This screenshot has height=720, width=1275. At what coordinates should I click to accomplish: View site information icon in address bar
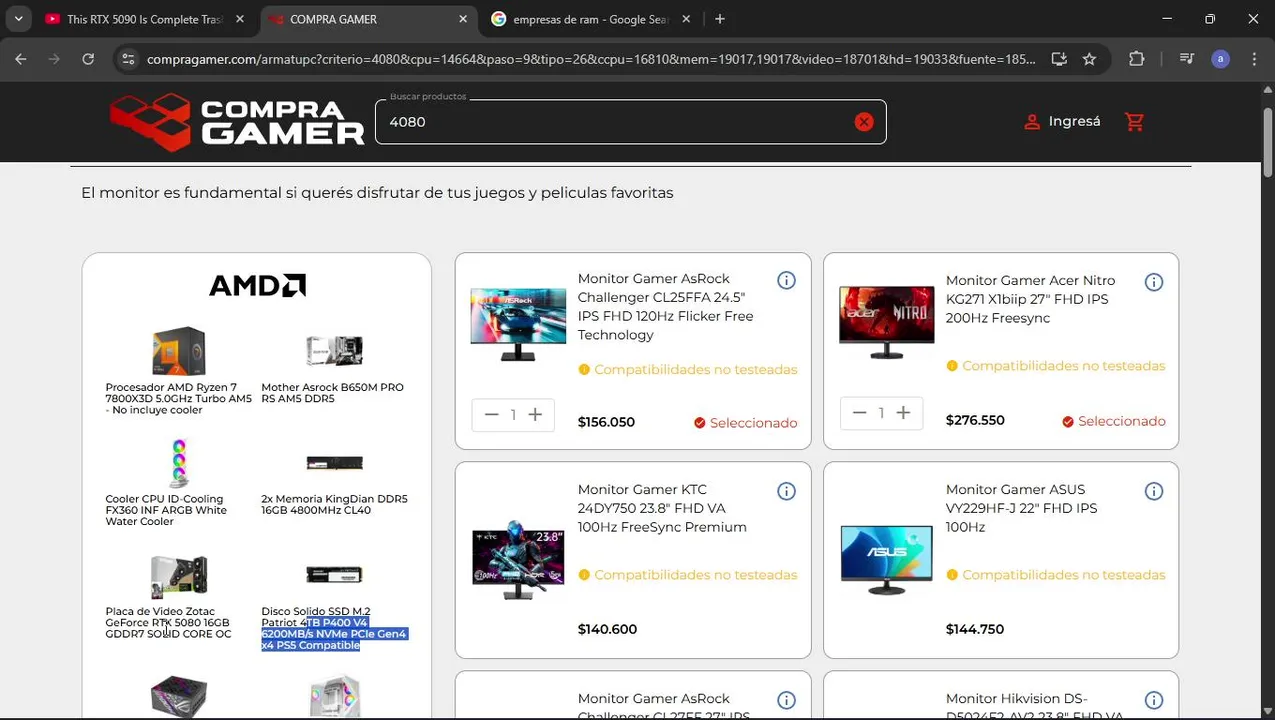(128, 59)
